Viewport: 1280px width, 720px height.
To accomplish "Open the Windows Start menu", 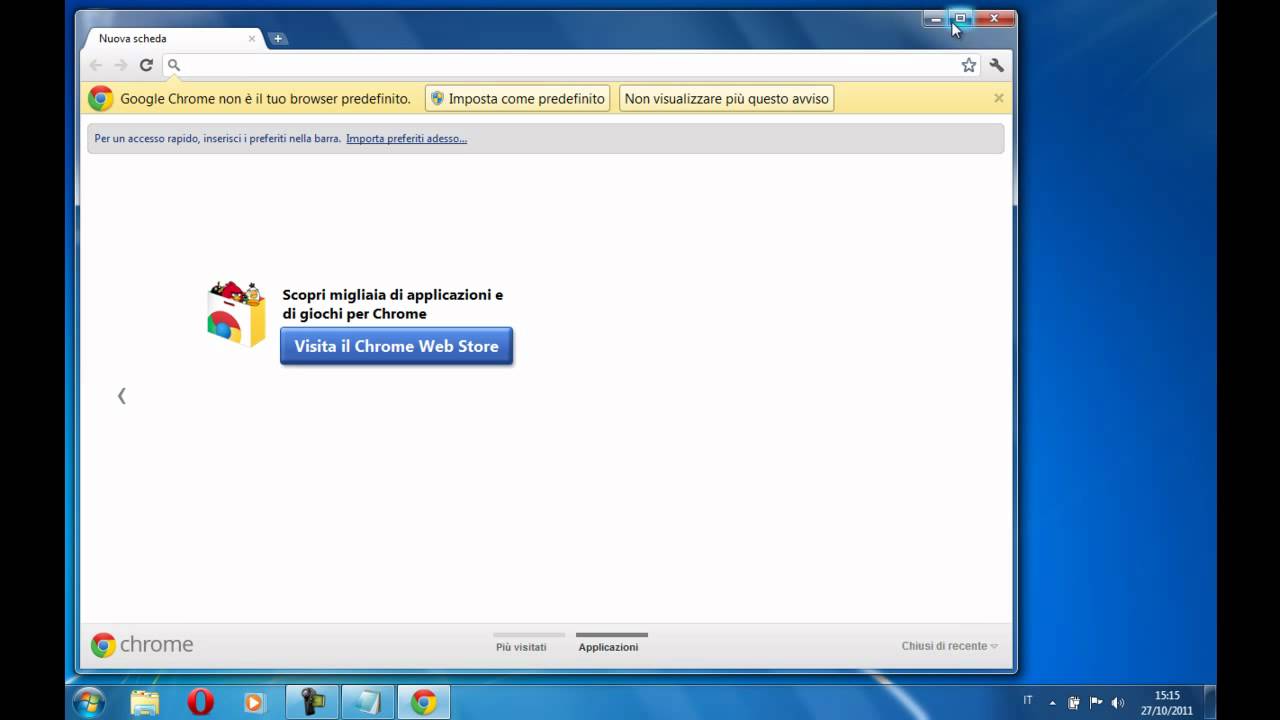I will pos(89,702).
